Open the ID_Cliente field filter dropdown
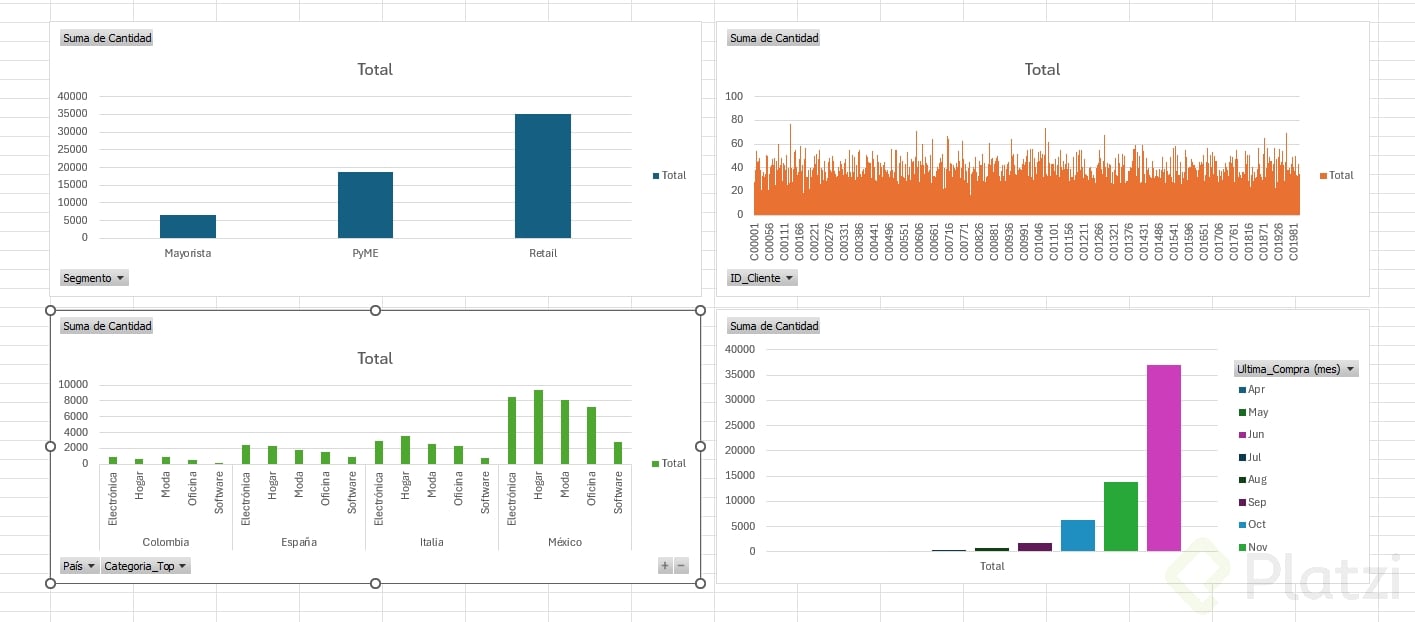The image size is (1415, 622). click(x=762, y=278)
